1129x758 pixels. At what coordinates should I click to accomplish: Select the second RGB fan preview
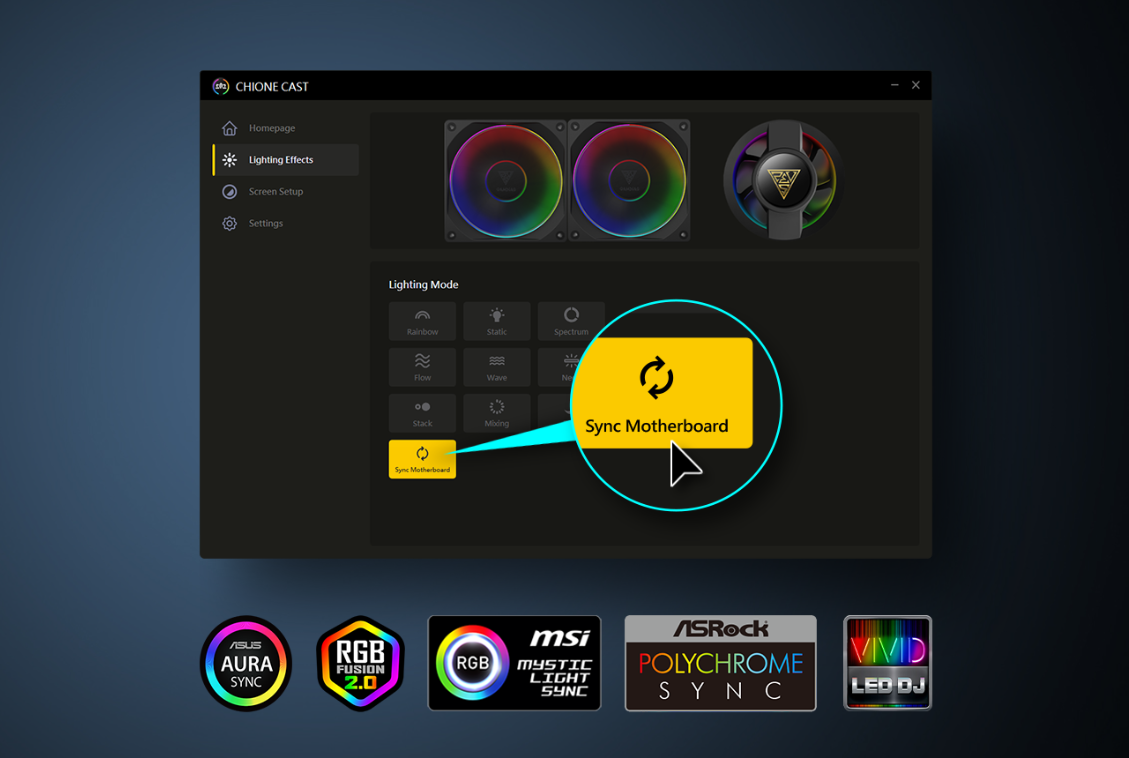pyautogui.click(x=629, y=181)
